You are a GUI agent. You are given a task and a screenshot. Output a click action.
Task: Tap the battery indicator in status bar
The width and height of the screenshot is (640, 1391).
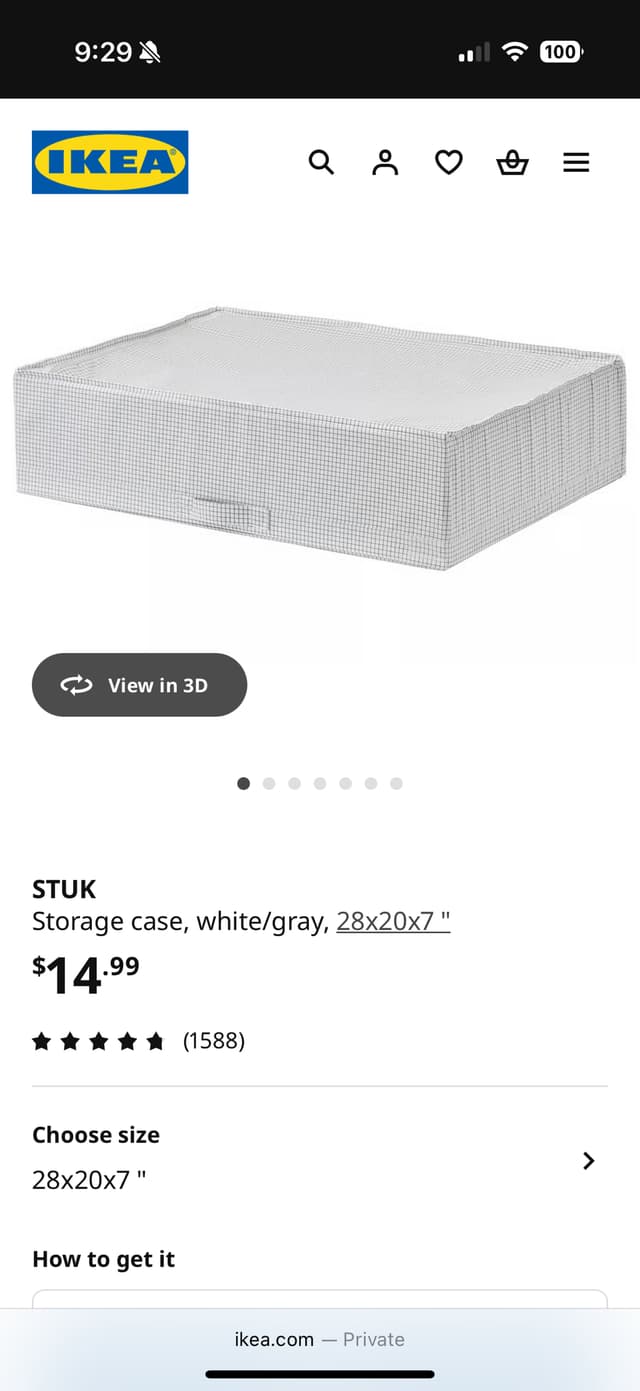click(561, 52)
